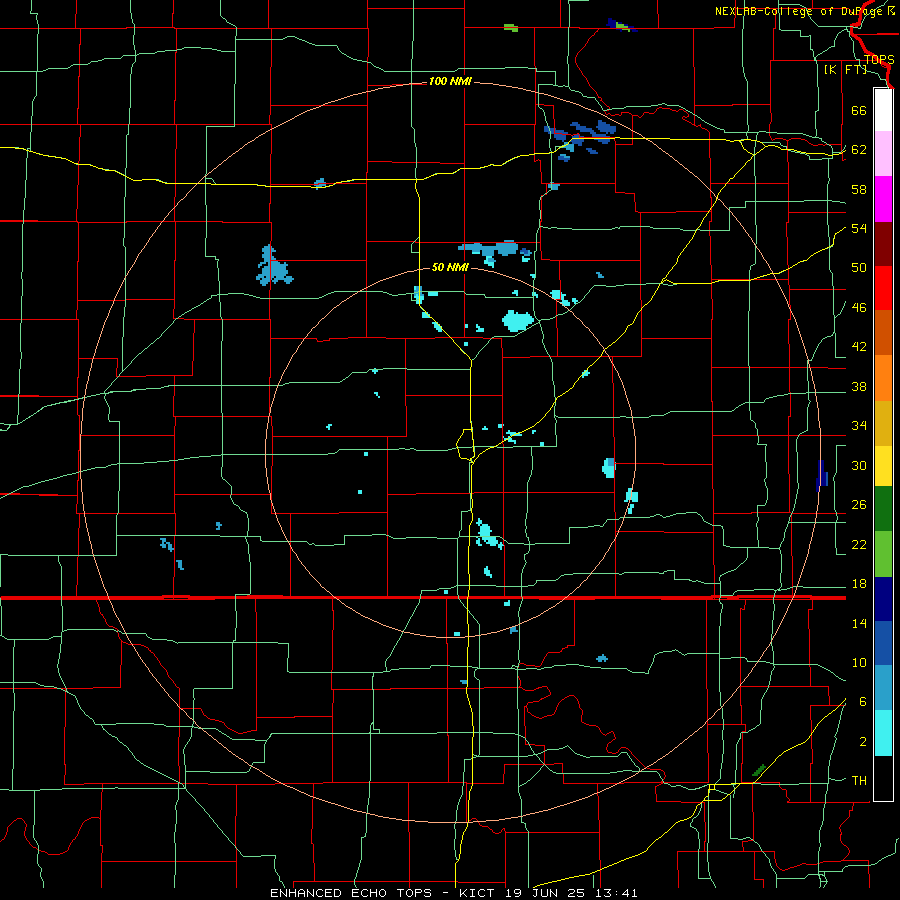
Task: Pick the navy blue legend band
Action: pos(883,599)
